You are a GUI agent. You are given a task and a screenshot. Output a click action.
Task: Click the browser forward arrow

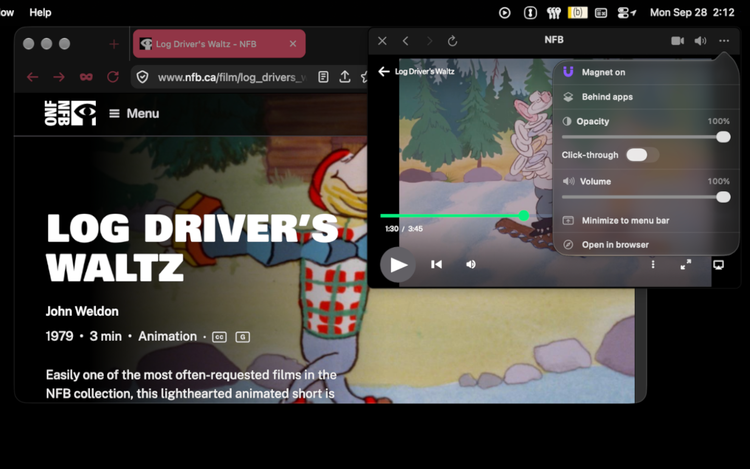59,77
